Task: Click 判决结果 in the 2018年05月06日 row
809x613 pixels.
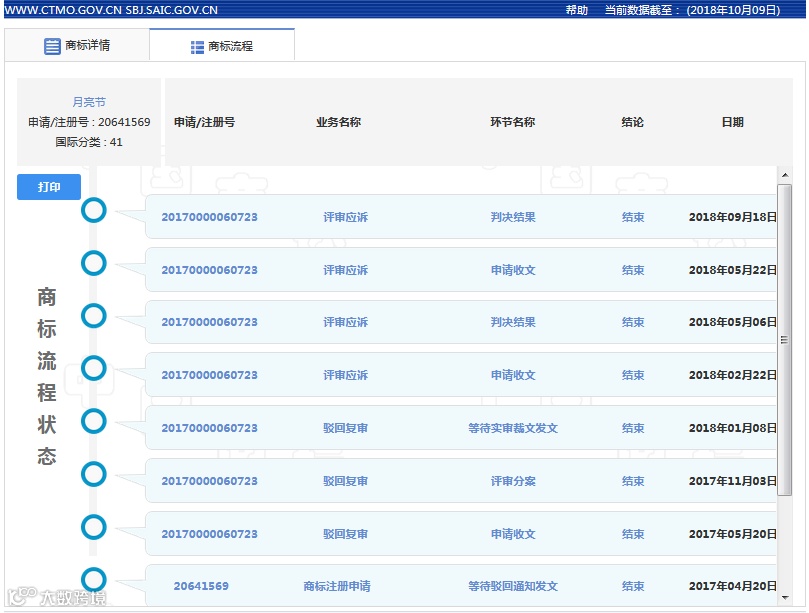Action: click(x=513, y=322)
